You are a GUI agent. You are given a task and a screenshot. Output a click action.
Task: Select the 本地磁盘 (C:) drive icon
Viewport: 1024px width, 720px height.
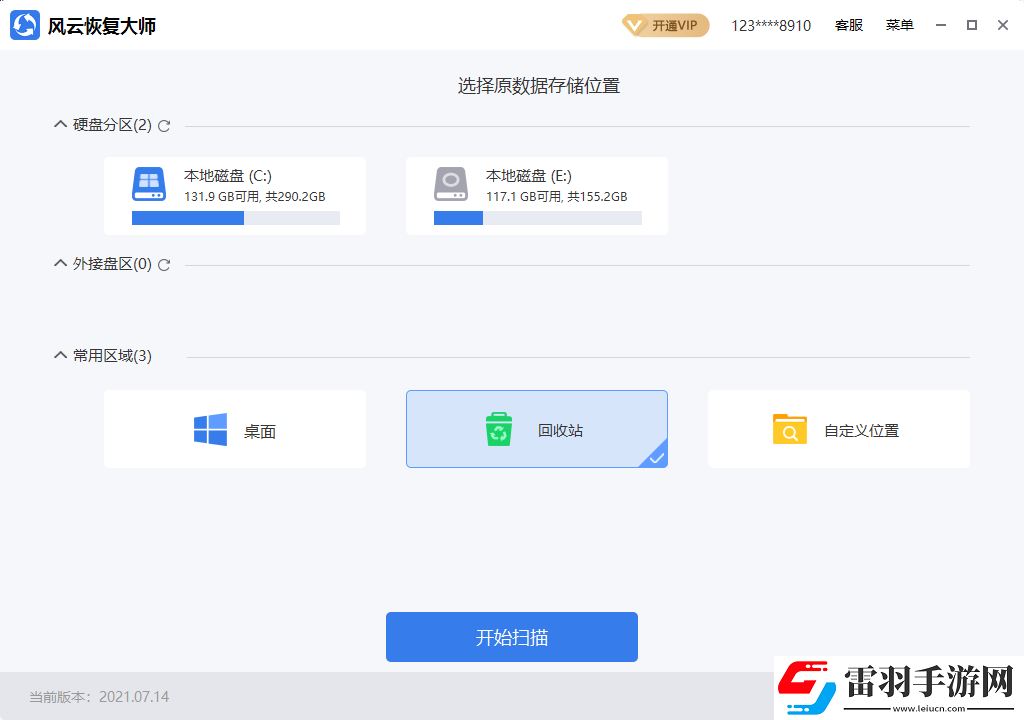(x=148, y=185)
